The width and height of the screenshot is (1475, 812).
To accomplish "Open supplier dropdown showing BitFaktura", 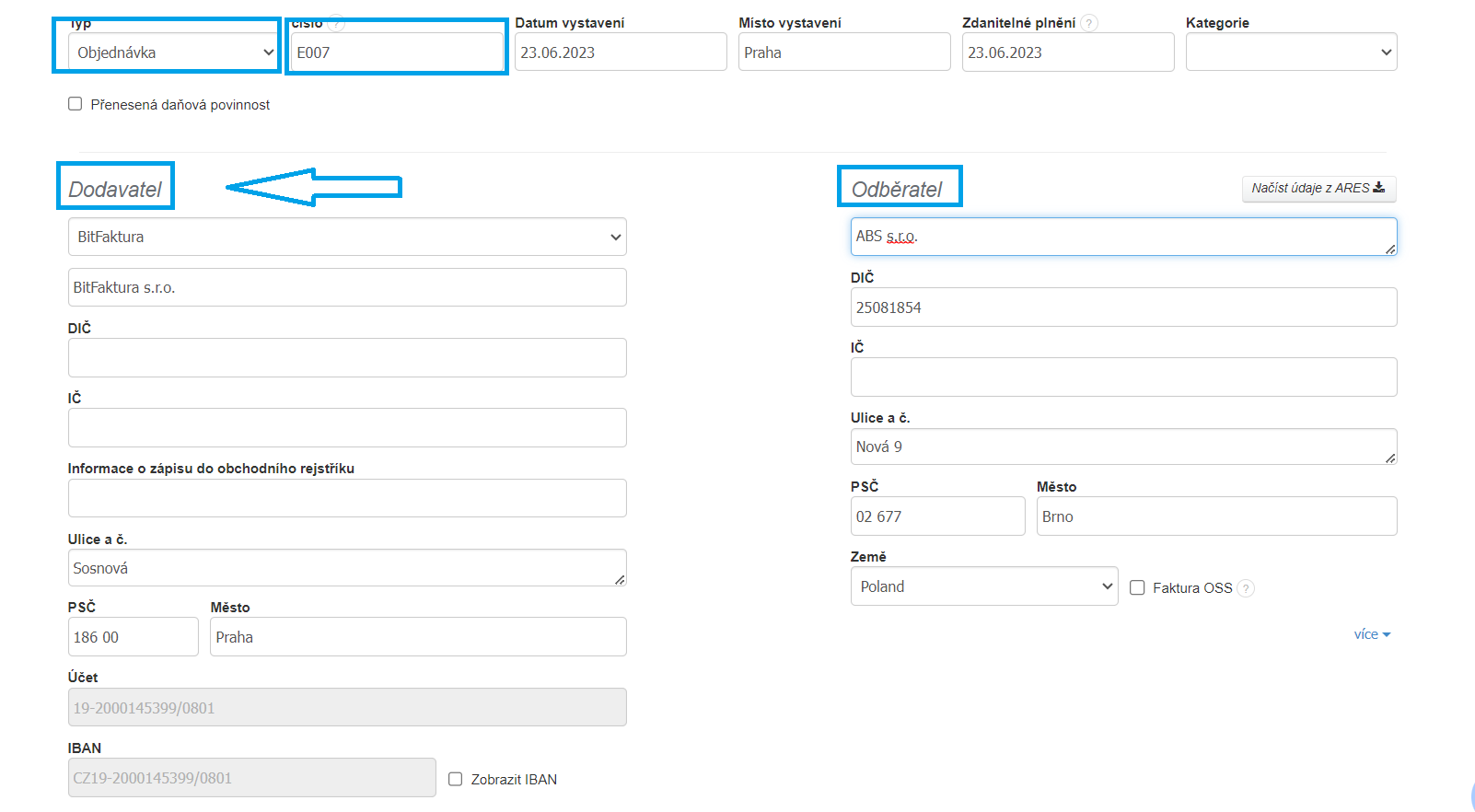I will click(x=347, y=237).
